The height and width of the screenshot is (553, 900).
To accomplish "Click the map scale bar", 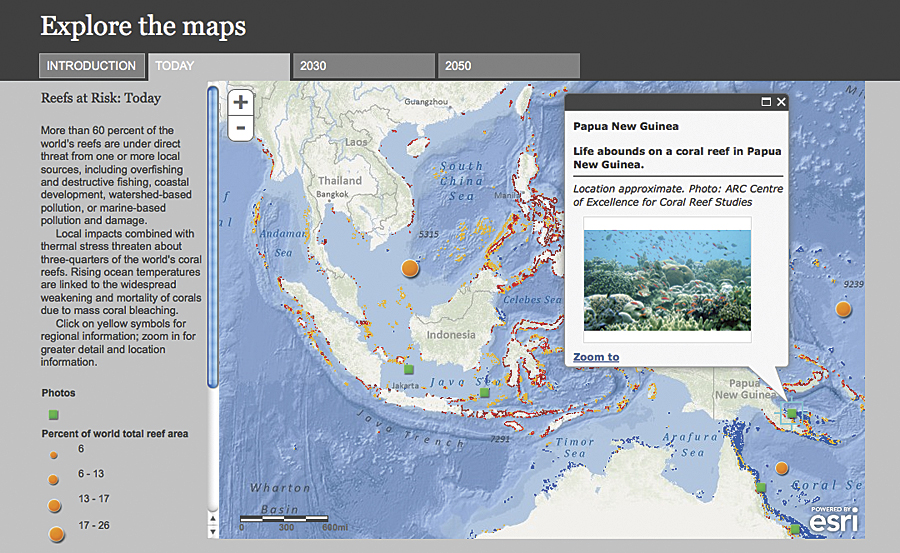I will [x=285, y=519].
